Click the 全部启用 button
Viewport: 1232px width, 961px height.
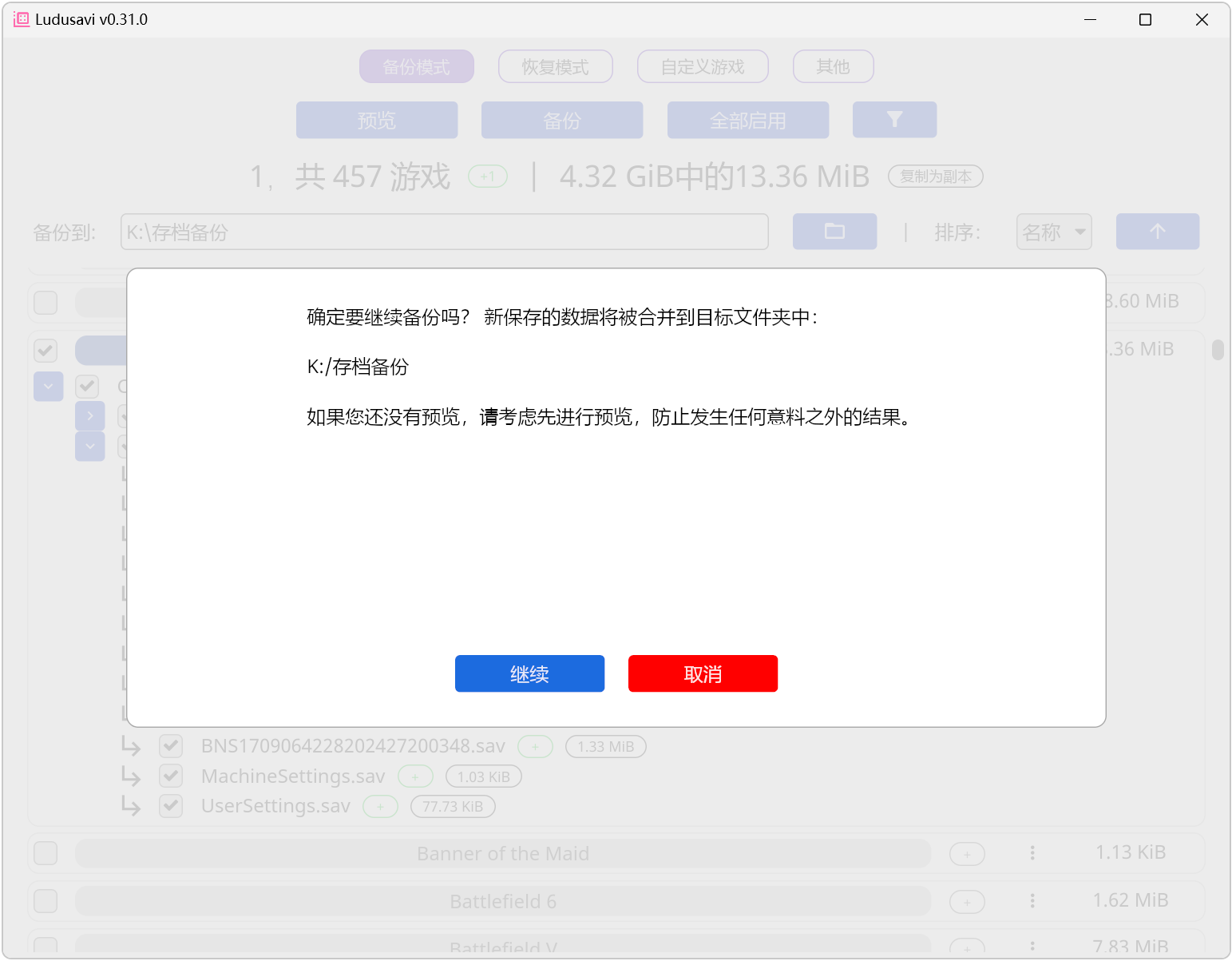click(x=748, y=120)
